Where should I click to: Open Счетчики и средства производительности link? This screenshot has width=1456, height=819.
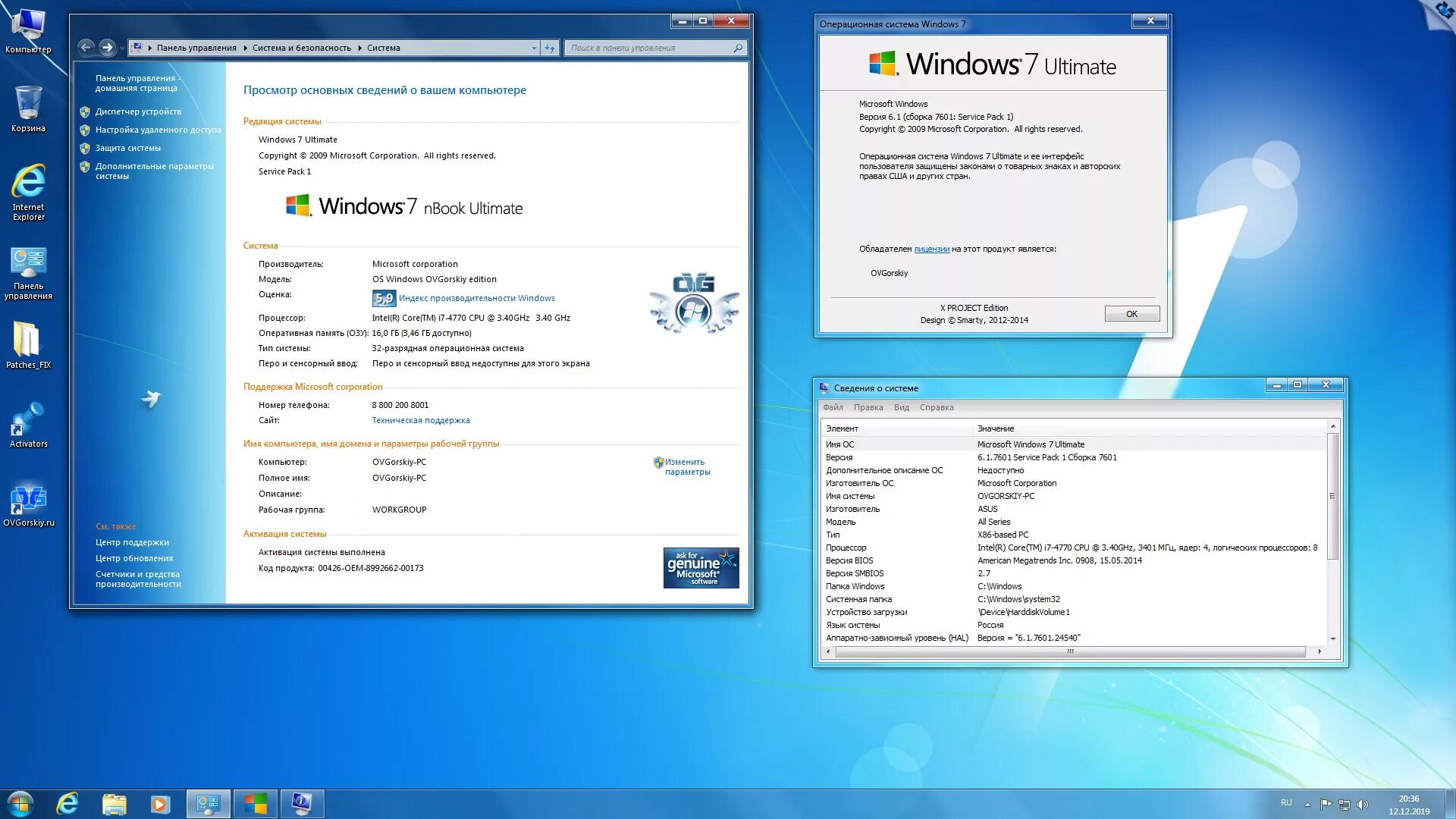point(138,579)
